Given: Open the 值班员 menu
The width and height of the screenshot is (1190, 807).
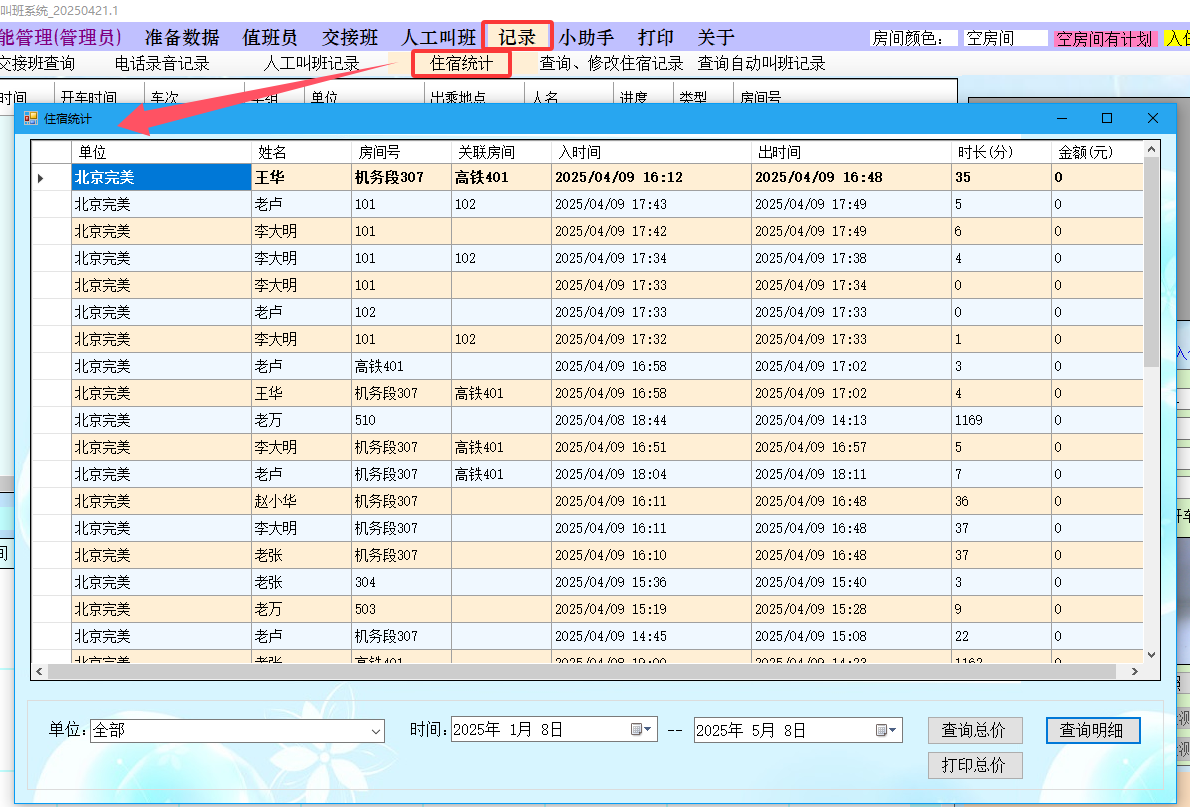Looking at the screenshot, I should [x=269, y=37].
